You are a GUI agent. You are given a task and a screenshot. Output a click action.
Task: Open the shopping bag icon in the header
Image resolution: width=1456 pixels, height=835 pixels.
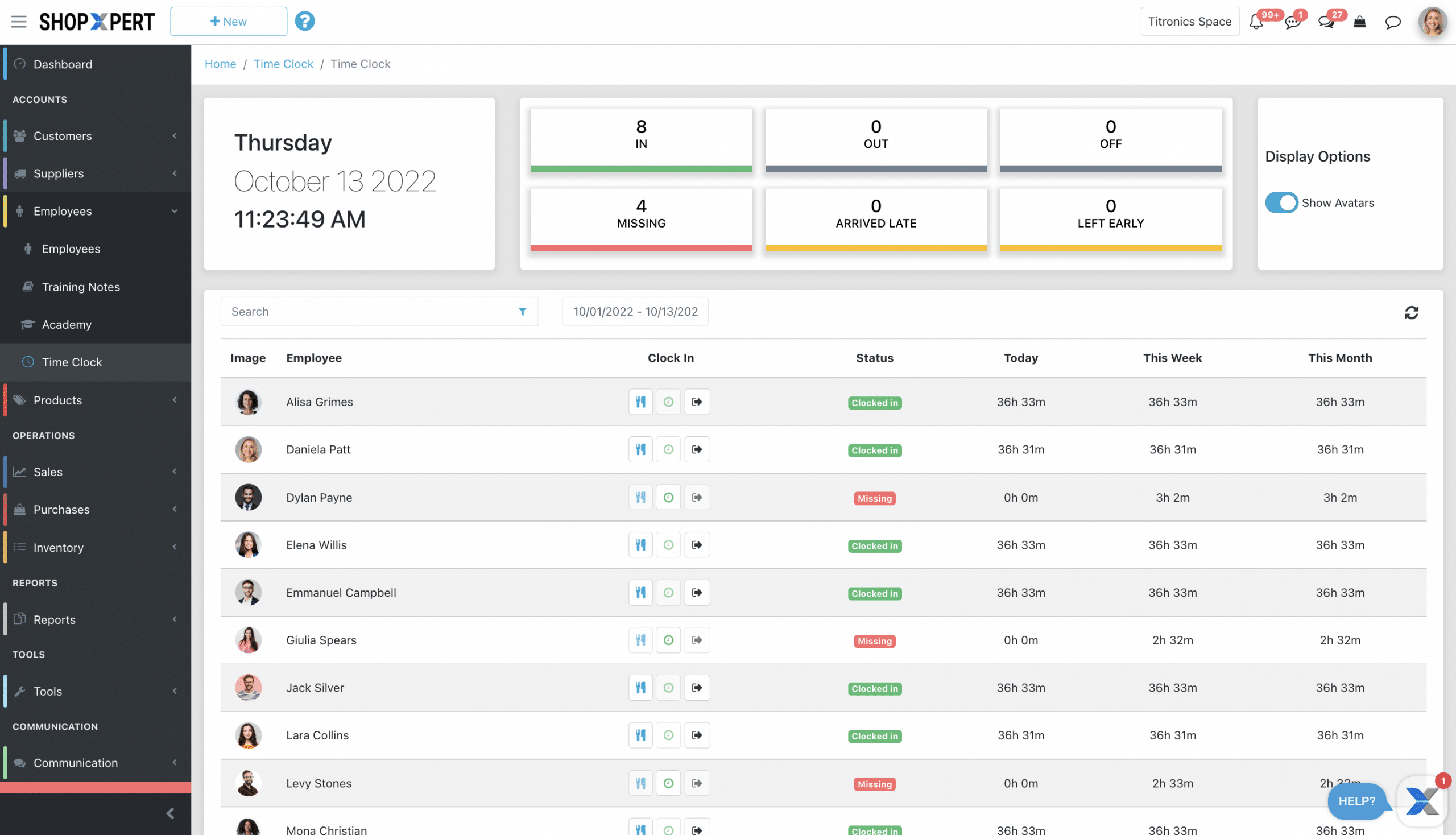point(1360,22)
